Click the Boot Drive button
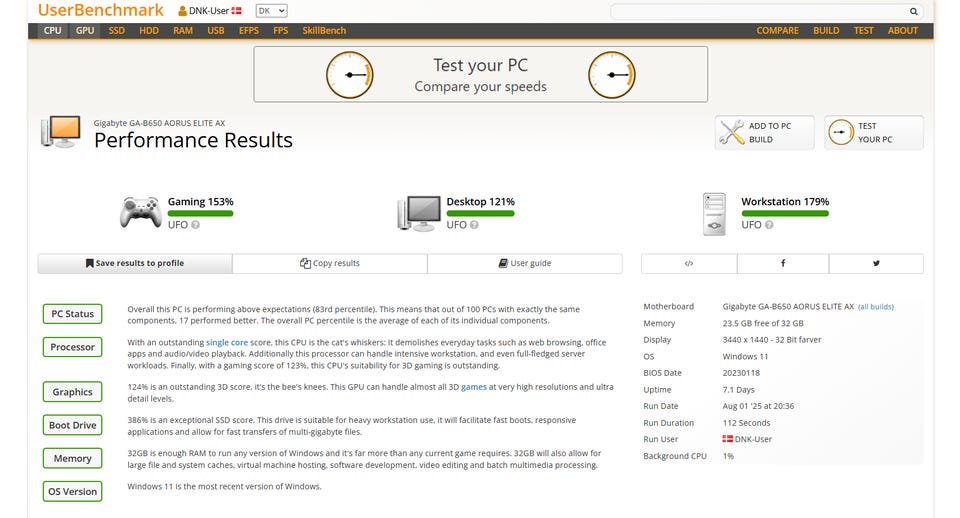Screen dimensions: 960x518 point(72,425)
